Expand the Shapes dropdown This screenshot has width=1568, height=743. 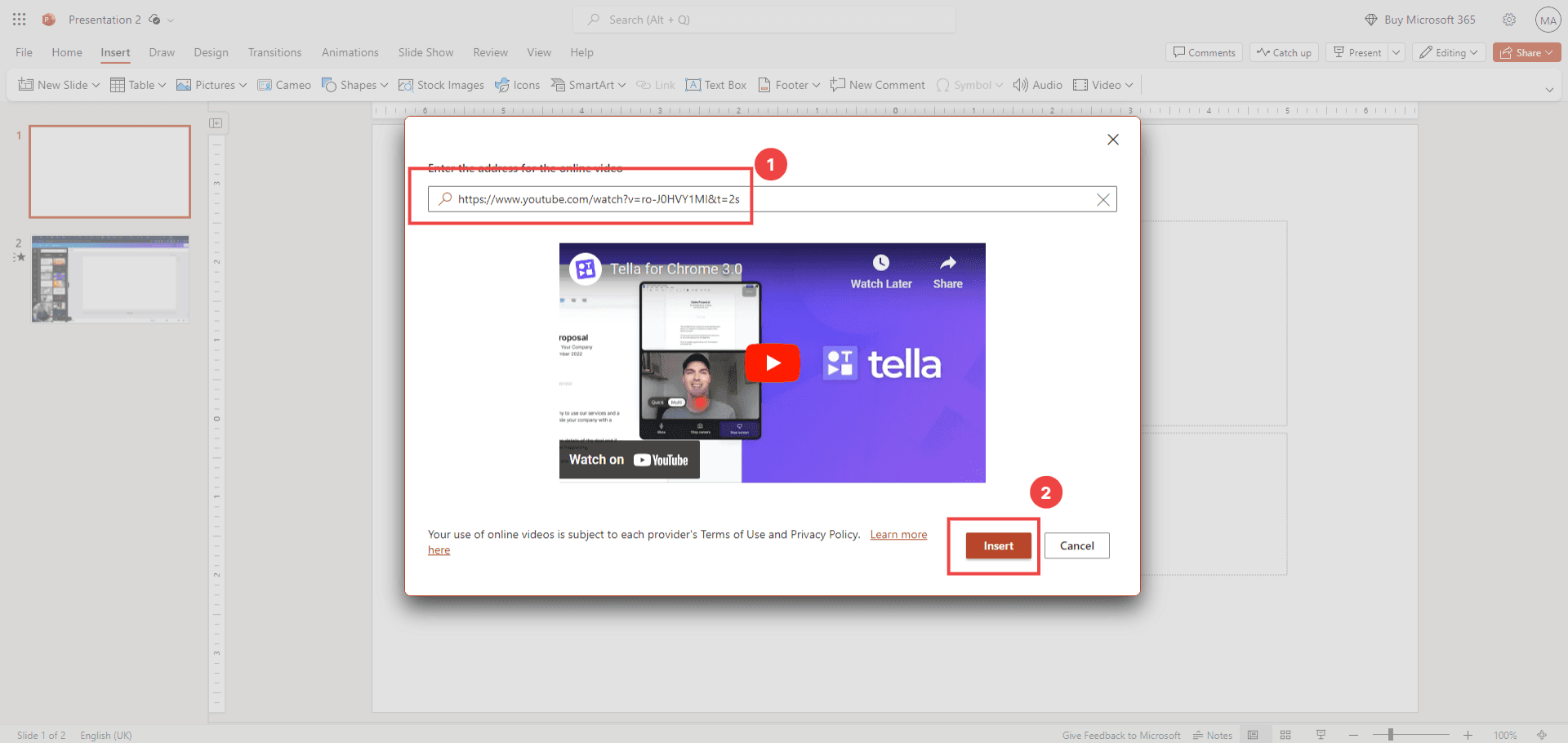click(x=384, y=85)
